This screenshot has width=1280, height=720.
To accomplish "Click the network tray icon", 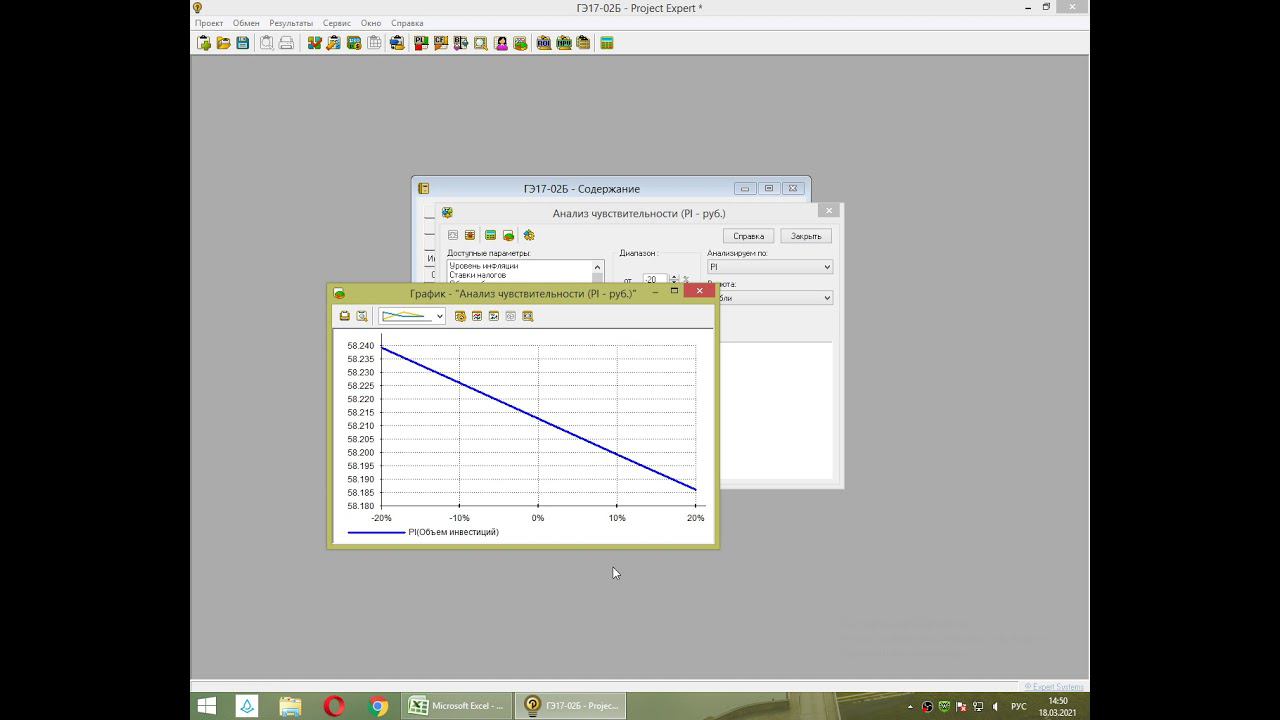I will [978, 707].
